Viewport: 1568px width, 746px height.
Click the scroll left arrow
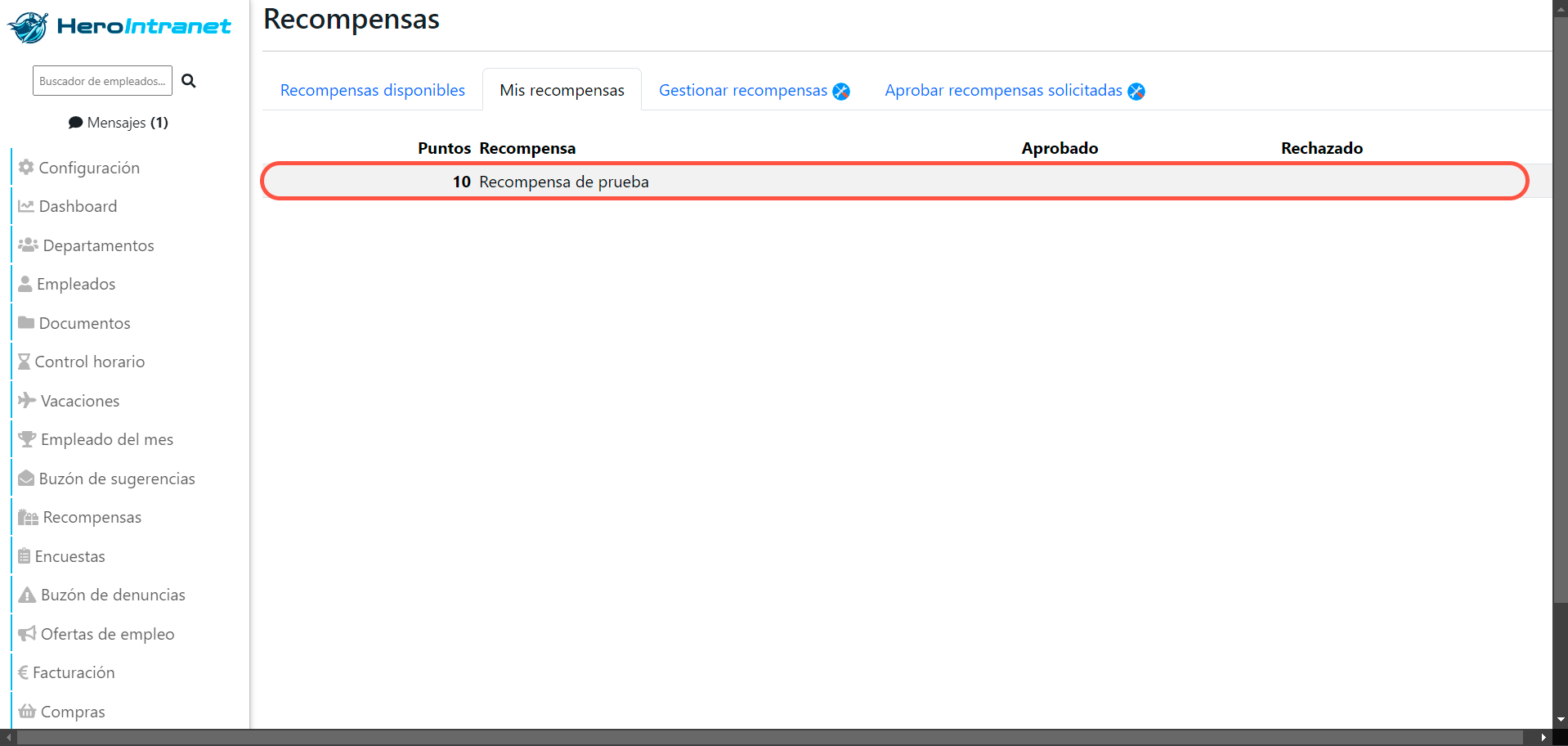tap(7, 738)
